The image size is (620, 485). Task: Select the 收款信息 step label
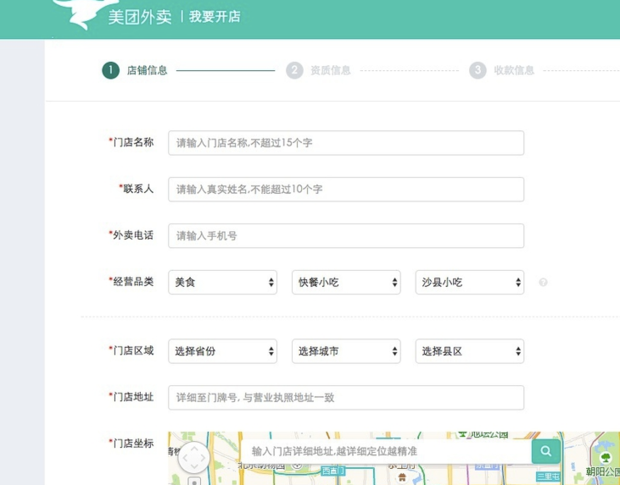(x=514, y=70)
